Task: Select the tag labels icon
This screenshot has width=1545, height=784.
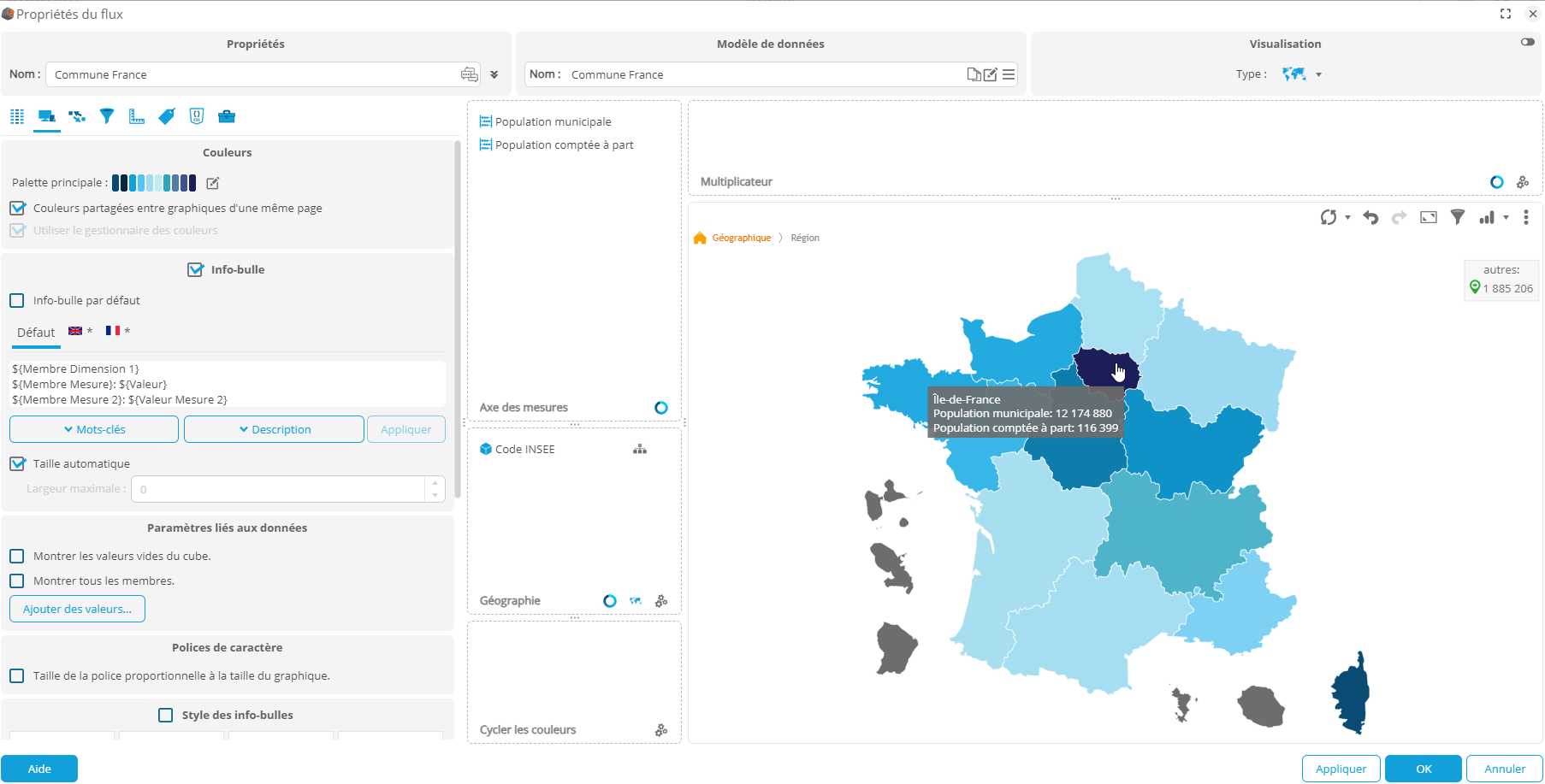Action: pyautogui.click(x=166, y=116)
